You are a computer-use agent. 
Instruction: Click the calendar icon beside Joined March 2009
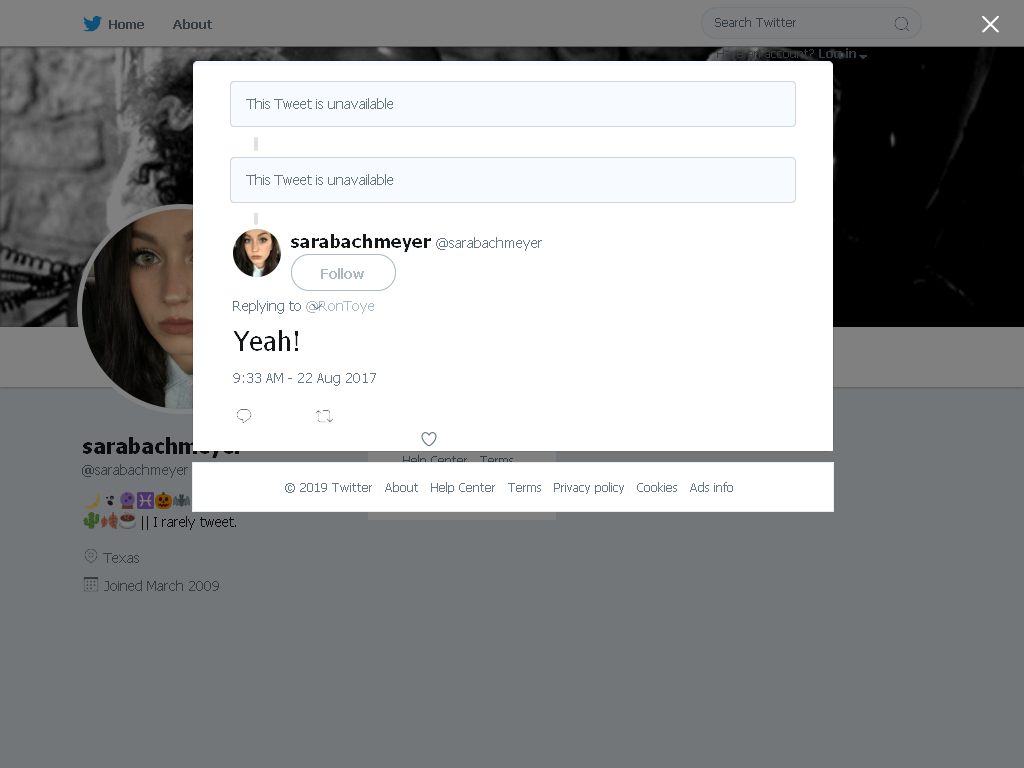91,584
